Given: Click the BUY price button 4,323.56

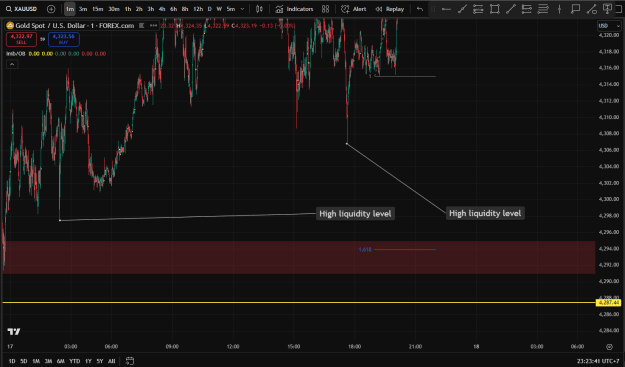Looking at the screenshot, I should pos(64,39).
